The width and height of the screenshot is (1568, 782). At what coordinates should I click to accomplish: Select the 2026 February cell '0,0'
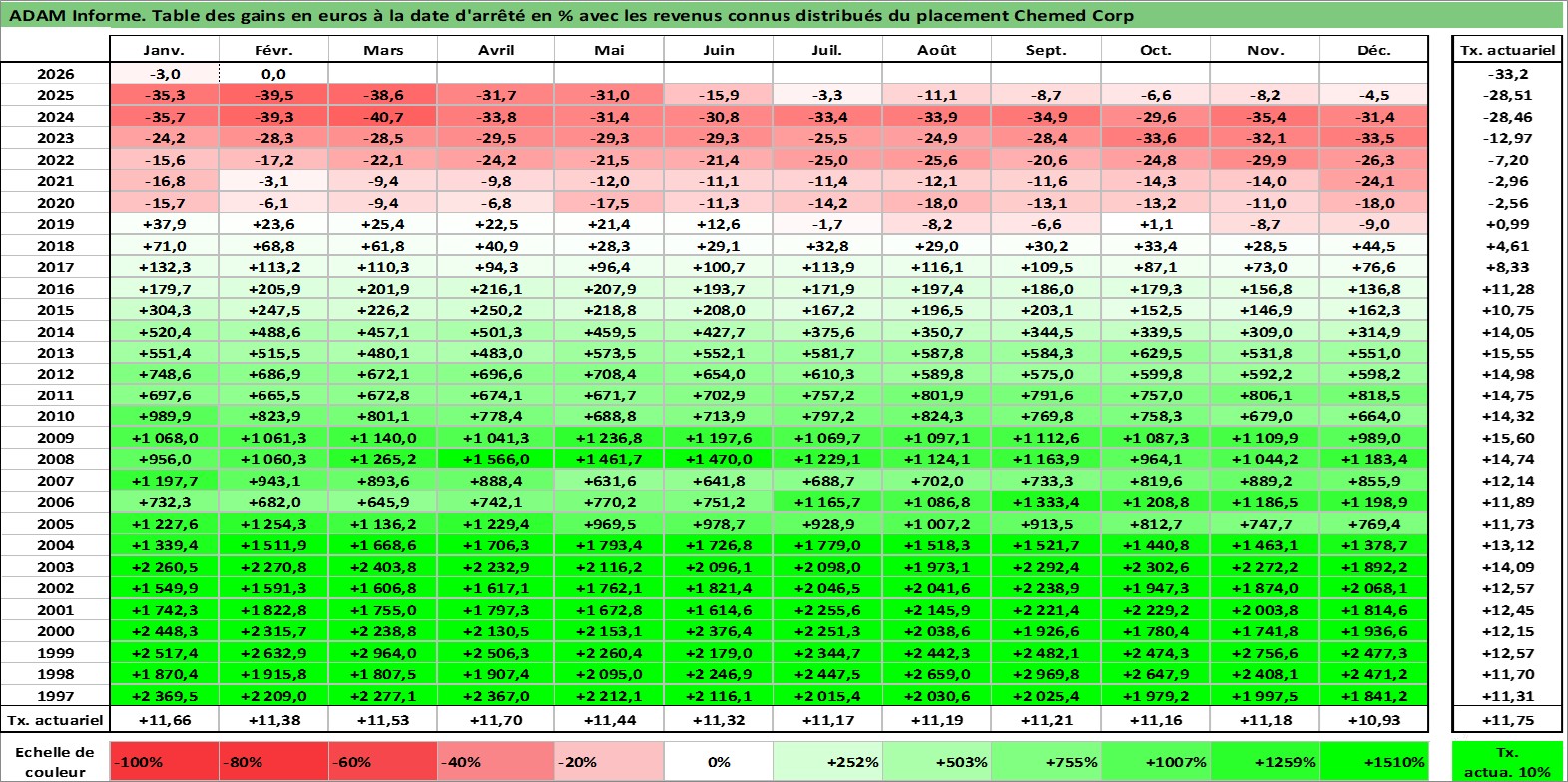[273, 74]
